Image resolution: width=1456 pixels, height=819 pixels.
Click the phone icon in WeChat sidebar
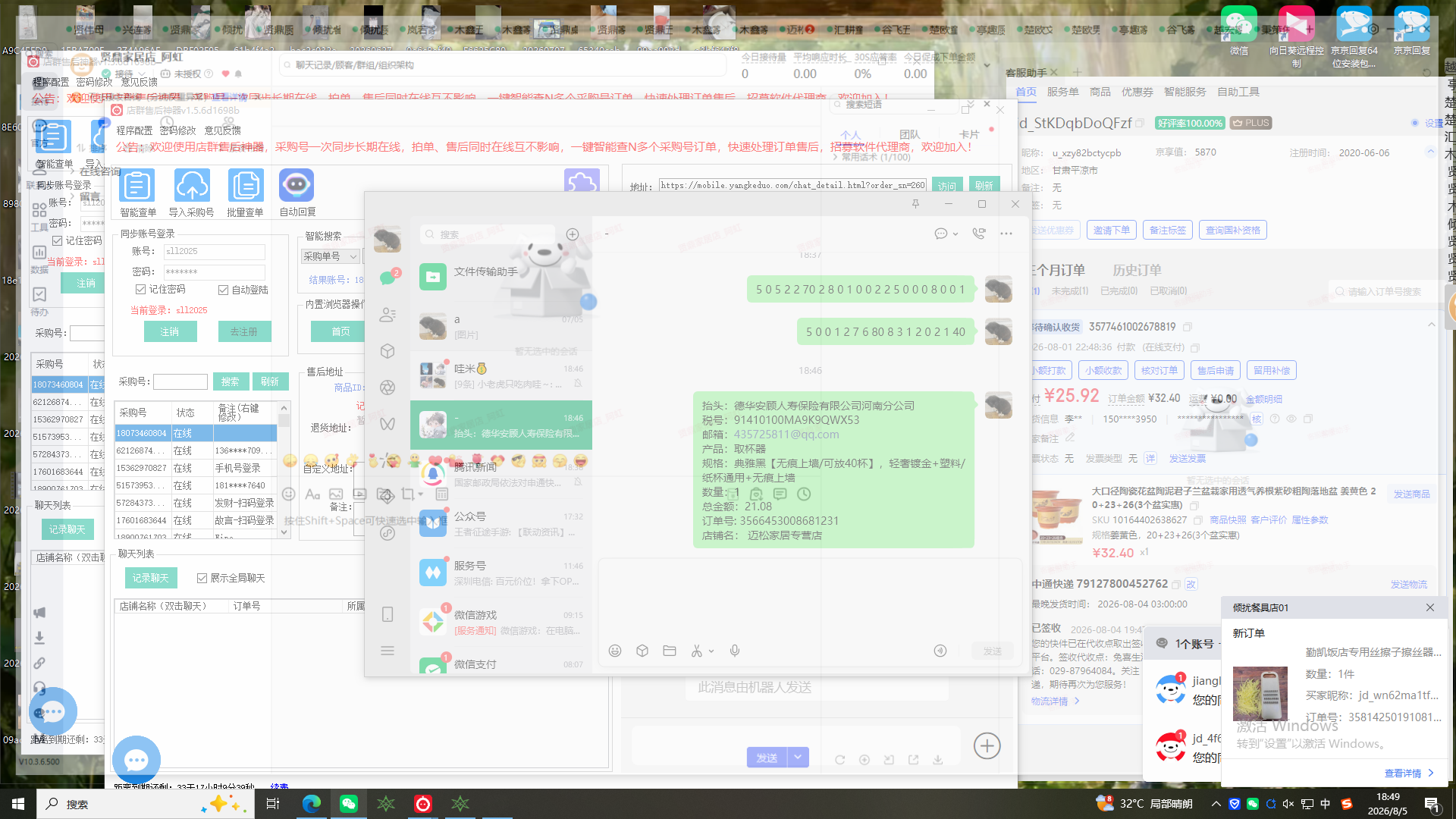click(388, 614)
